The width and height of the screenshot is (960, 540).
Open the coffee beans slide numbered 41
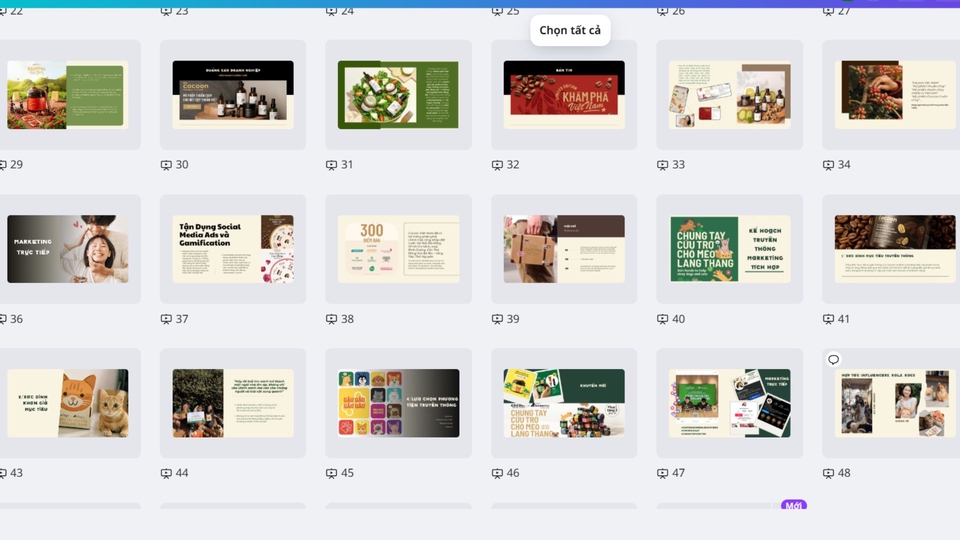click(894, 249)
